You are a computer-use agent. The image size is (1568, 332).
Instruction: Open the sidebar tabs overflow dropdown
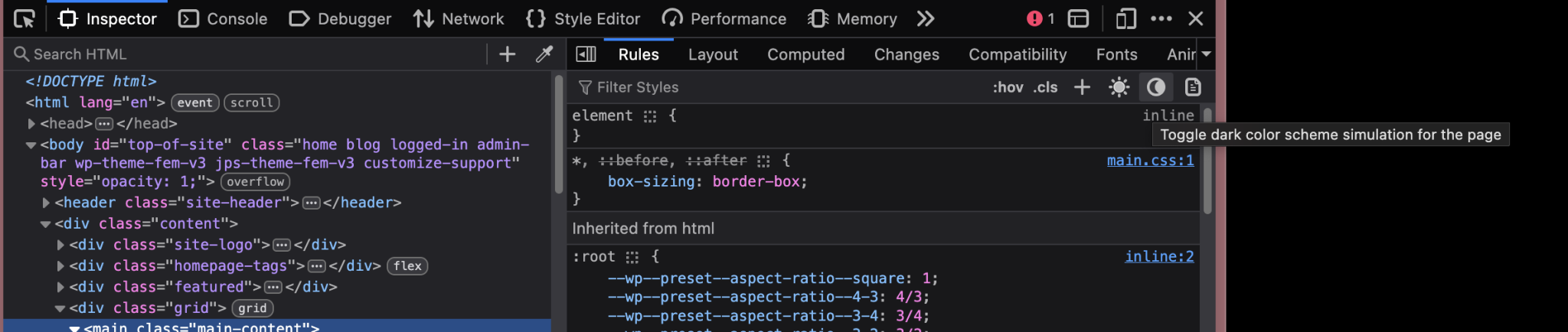(x=1206, y=54)
